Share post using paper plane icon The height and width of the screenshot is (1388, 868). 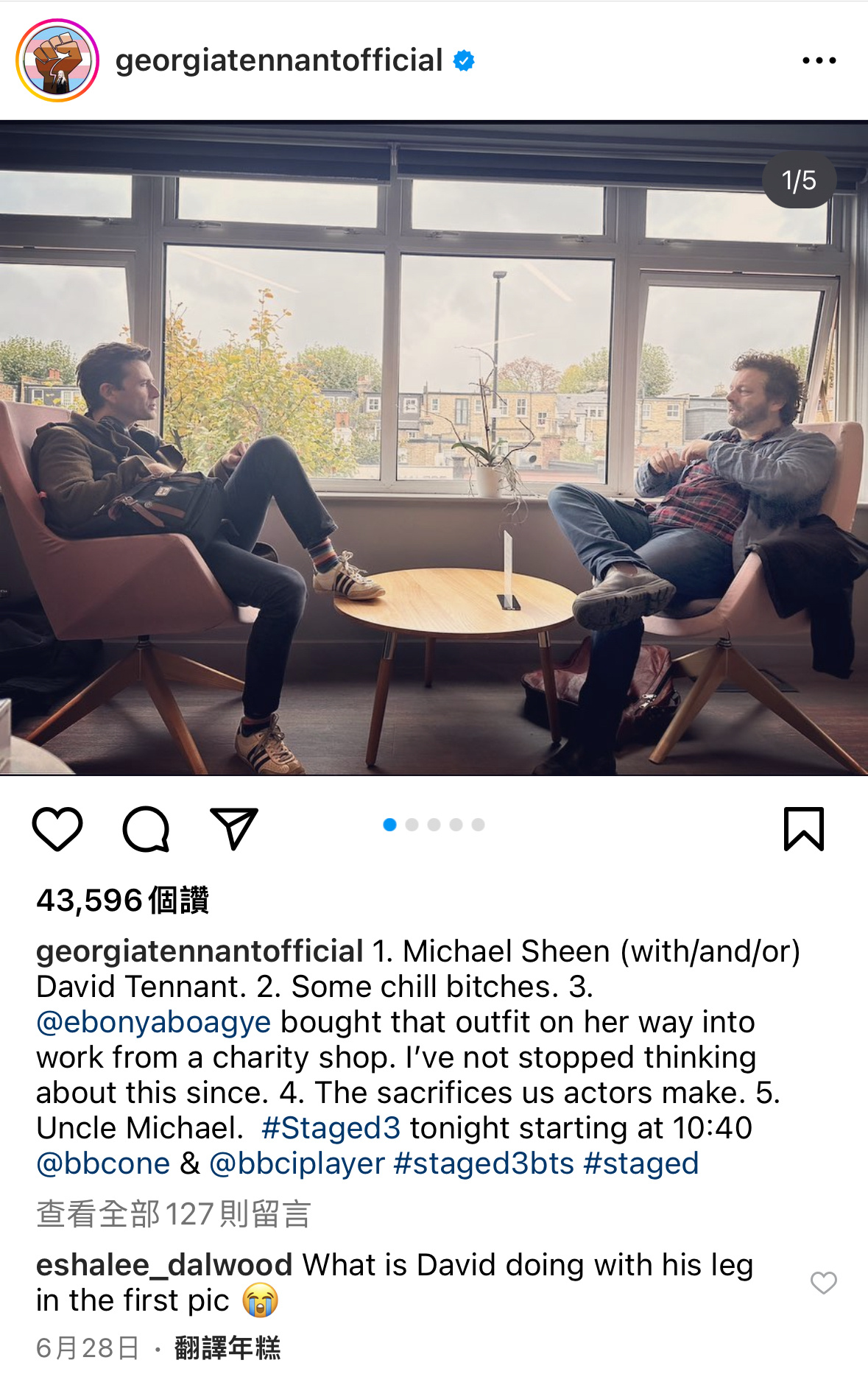(x=234, y=829)
